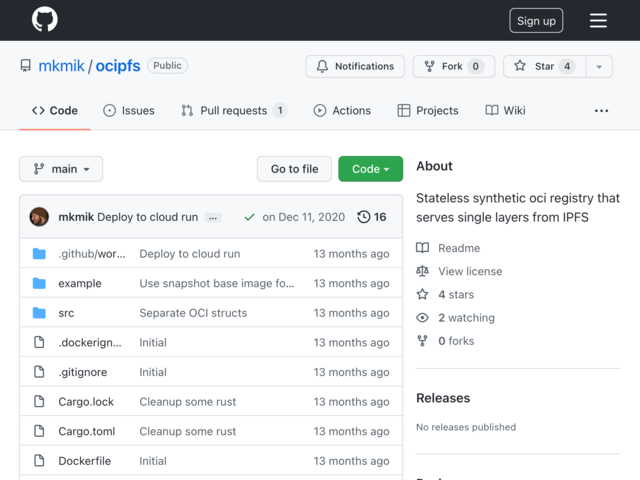This screenshot has height=480, width=640.
Task: Open the Readme link in About
Action: pyautogui.click(x=459, y=248)
